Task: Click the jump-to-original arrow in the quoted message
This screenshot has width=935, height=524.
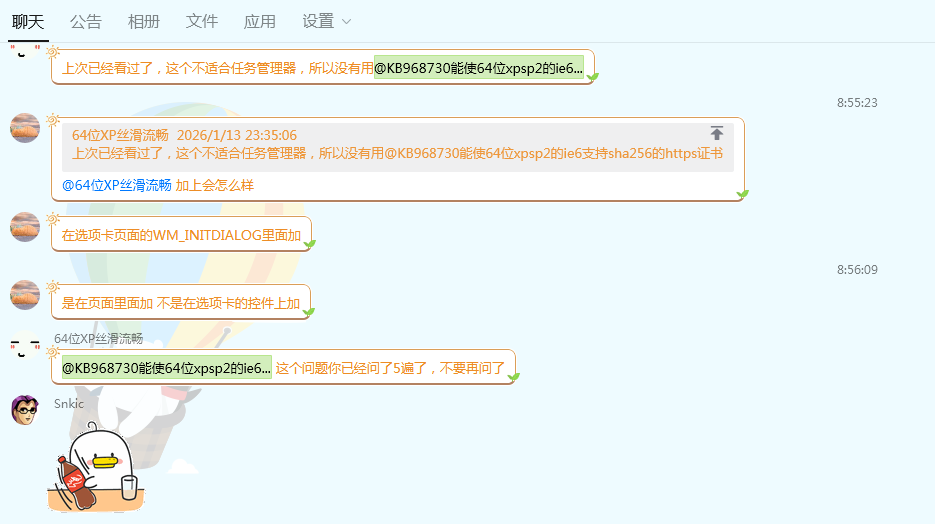Action: 717,133
